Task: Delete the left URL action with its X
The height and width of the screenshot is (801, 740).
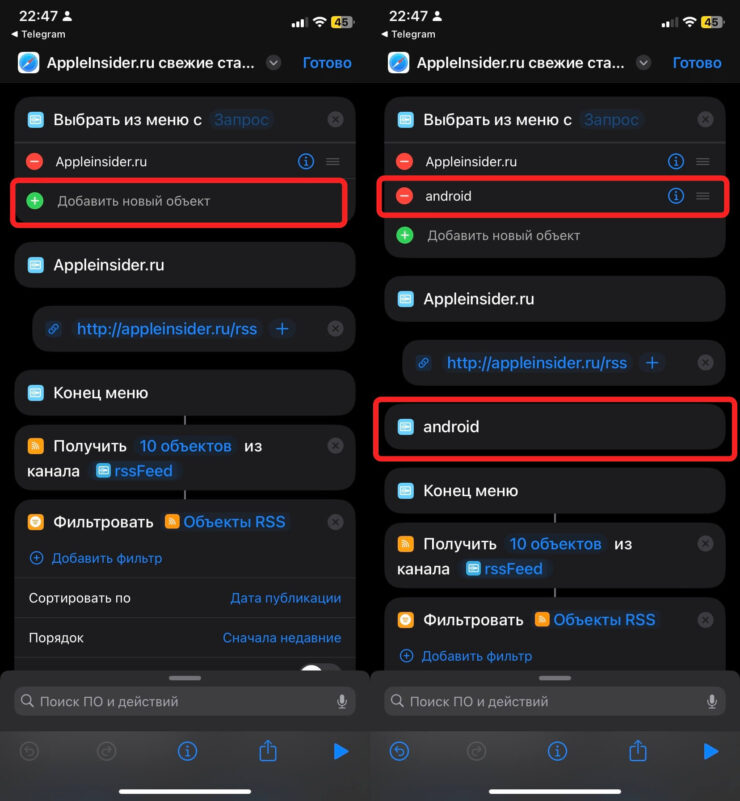Action: click(336, 328)
